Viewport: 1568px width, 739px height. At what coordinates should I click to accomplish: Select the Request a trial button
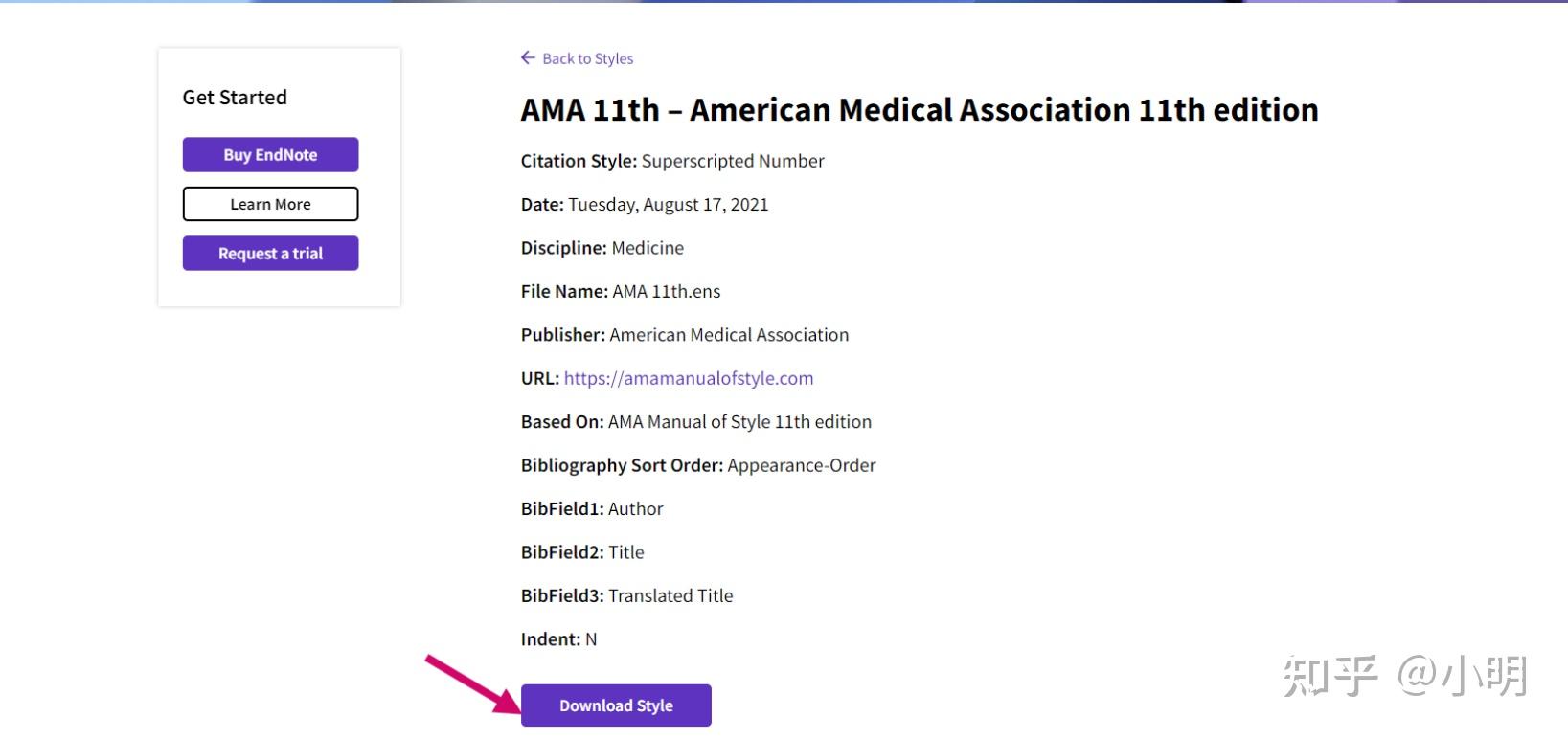270,254
